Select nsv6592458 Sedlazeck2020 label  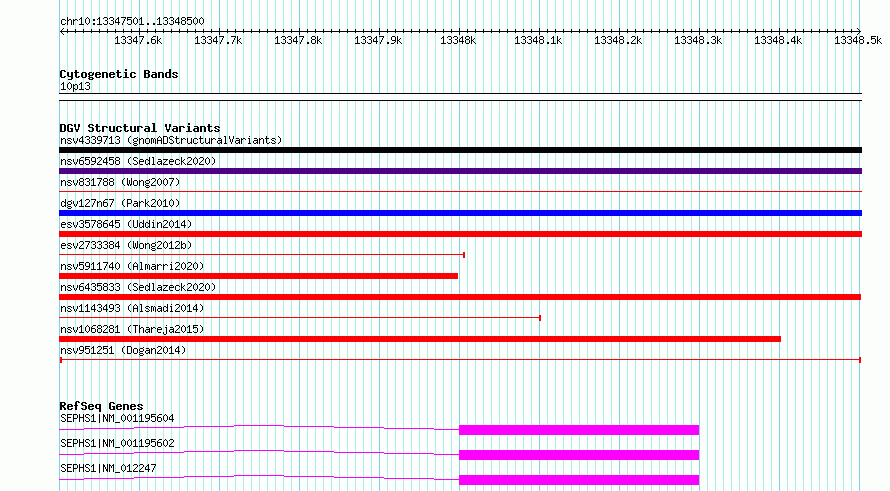[x=138, y=161]
